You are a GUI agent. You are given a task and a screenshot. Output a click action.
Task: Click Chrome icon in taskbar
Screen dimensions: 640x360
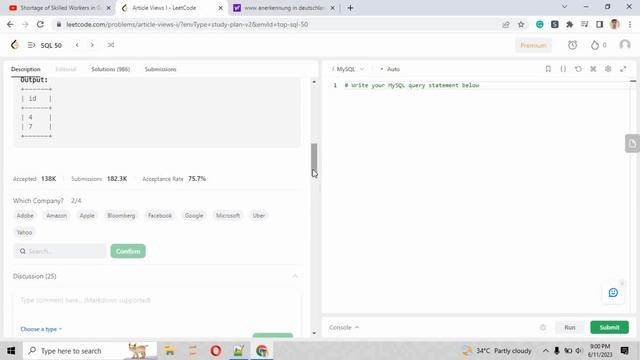pyautogui.click(x=262, y=351)
